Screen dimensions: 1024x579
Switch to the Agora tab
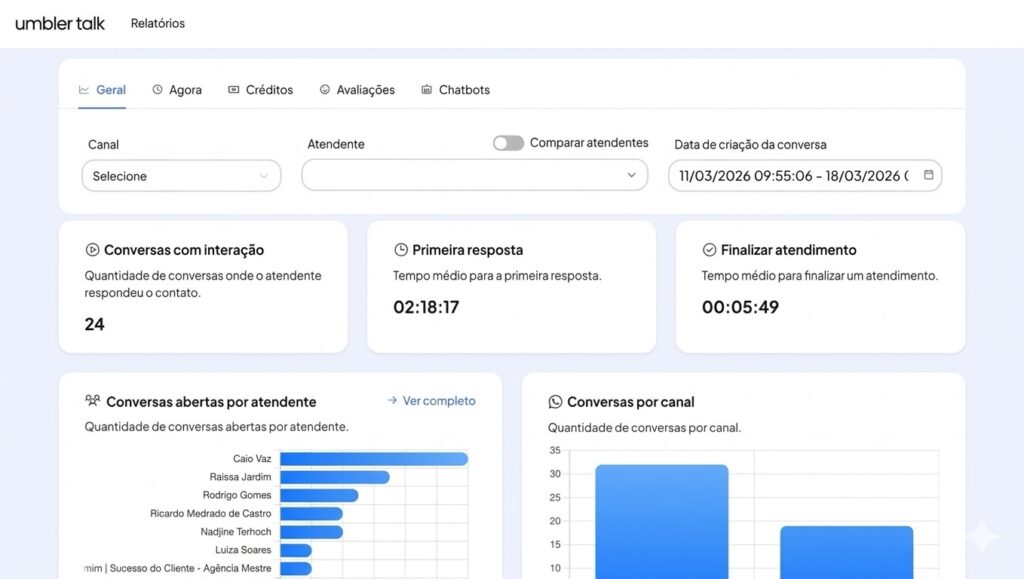point(177,90)
